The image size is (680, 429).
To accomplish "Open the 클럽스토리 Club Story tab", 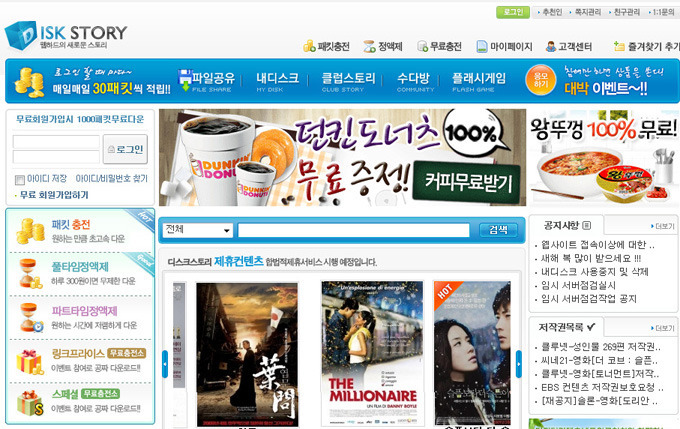I will 348,81.
